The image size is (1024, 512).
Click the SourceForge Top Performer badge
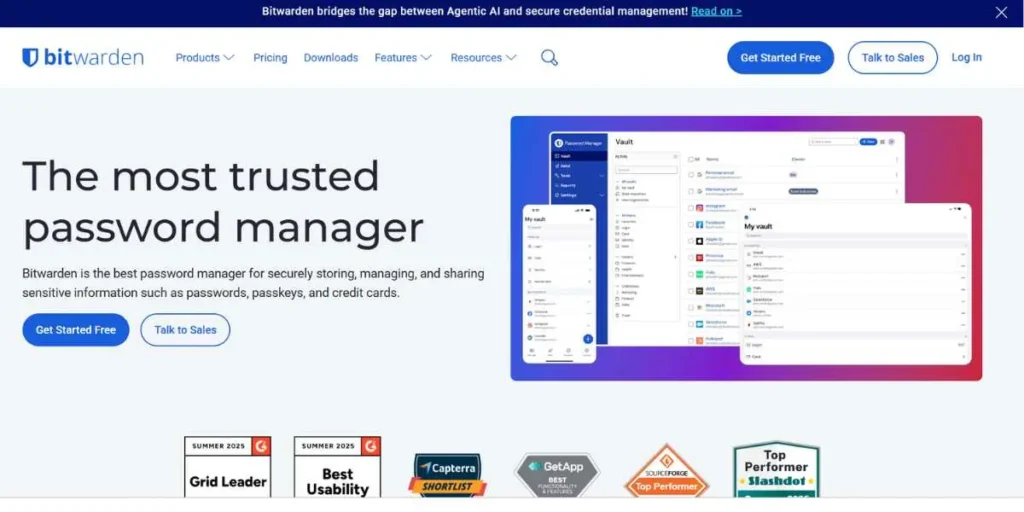(x=667, y=472)
